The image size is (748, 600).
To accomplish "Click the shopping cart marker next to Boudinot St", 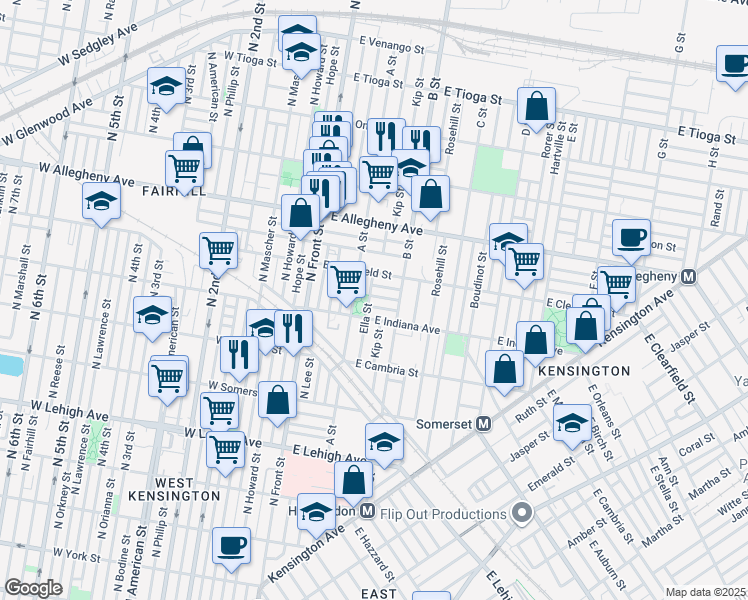I will (x=524, y=263).
